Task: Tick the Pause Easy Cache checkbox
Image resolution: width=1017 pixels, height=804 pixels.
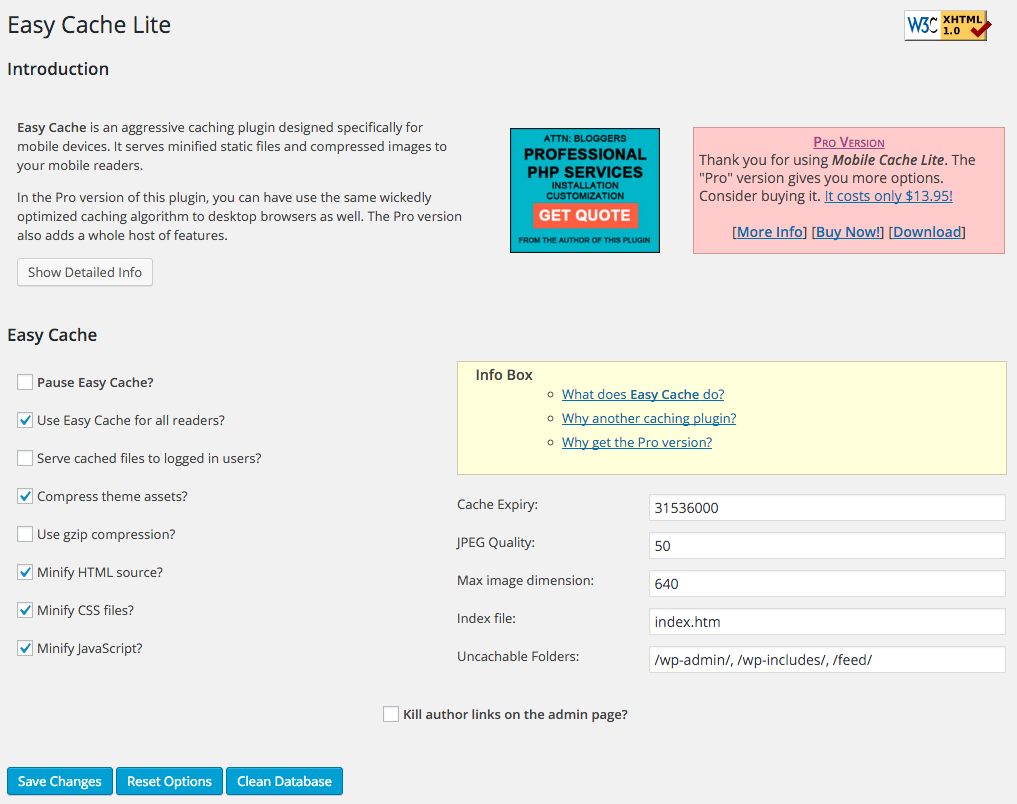Action: click(25, 382)
